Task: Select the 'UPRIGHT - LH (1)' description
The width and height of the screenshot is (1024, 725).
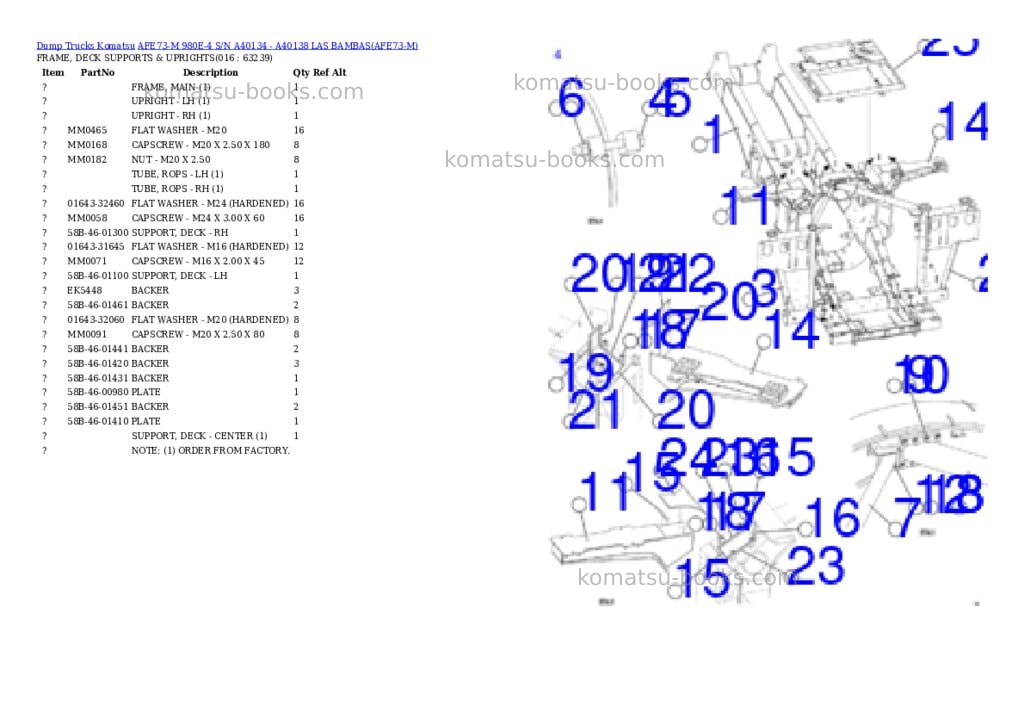Action: point(170,101)
